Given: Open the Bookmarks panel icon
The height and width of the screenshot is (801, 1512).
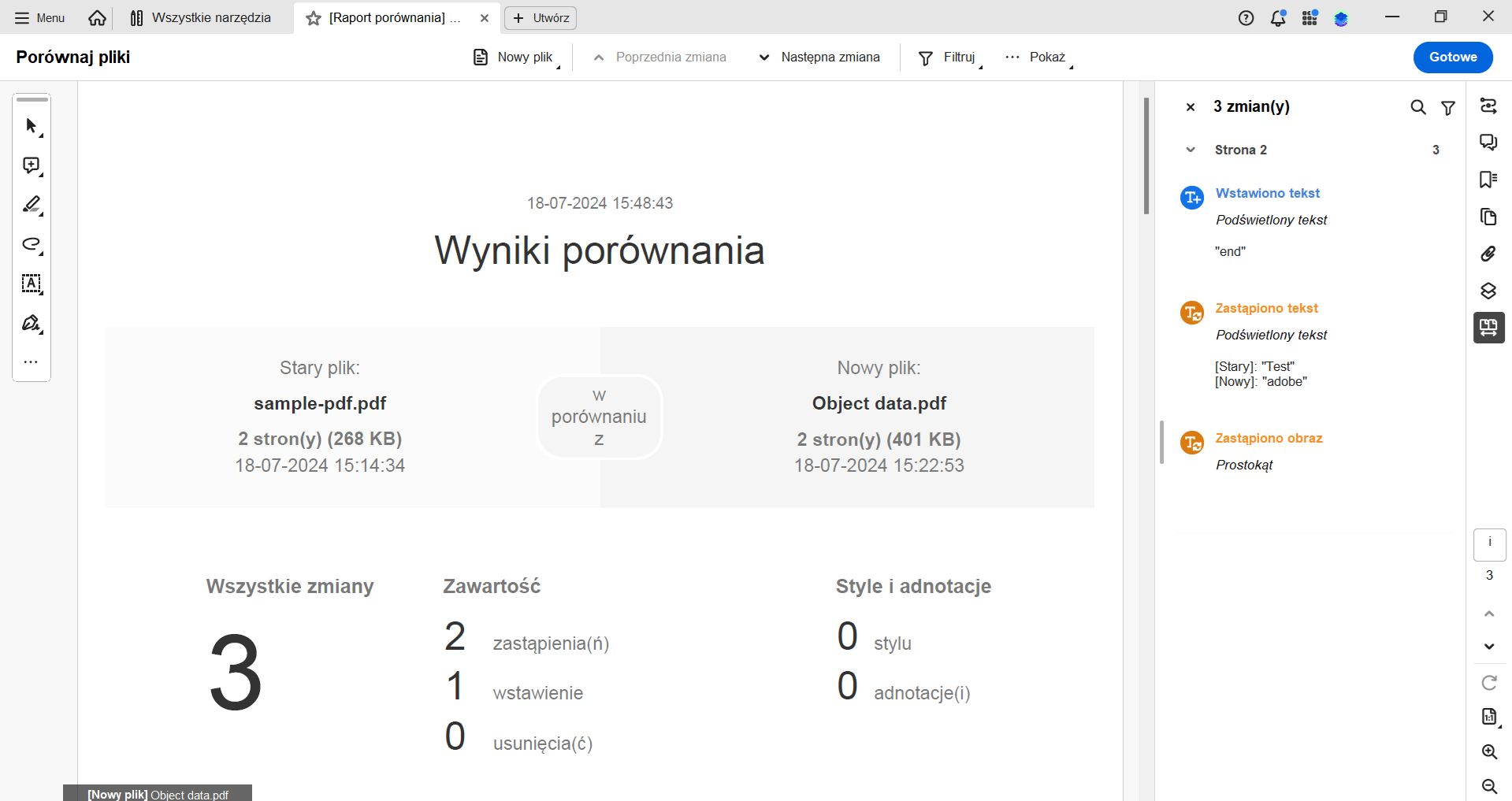Looking at the screenshot, I should click(x=1488, y=180).
